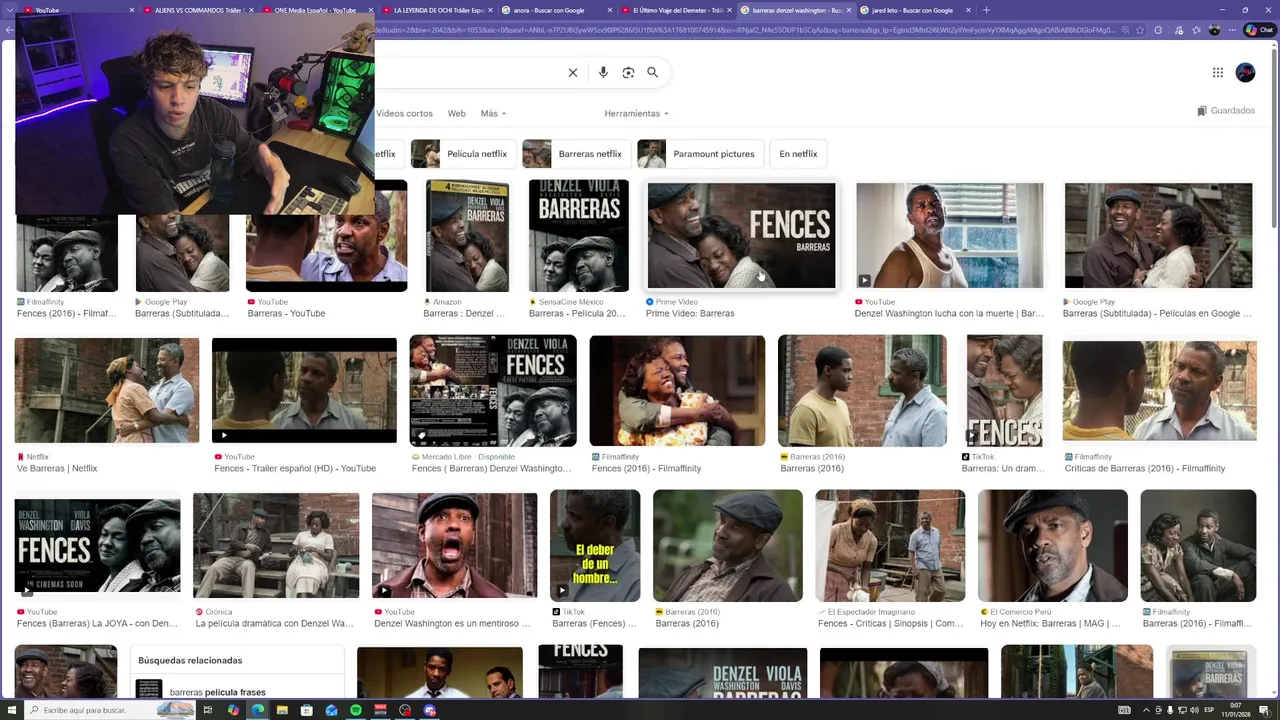Switch to LA LEYENDA DE OCHI Tráiler tab
This screenshot has width=1280, height=720.
[x=438, y=10]
